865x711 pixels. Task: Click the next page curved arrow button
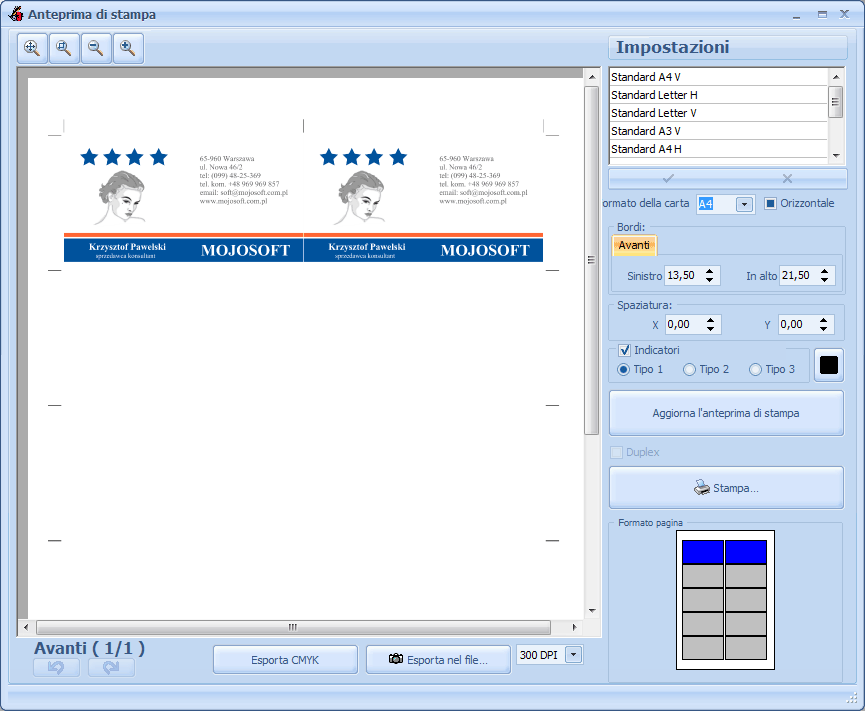coord(111,667)
